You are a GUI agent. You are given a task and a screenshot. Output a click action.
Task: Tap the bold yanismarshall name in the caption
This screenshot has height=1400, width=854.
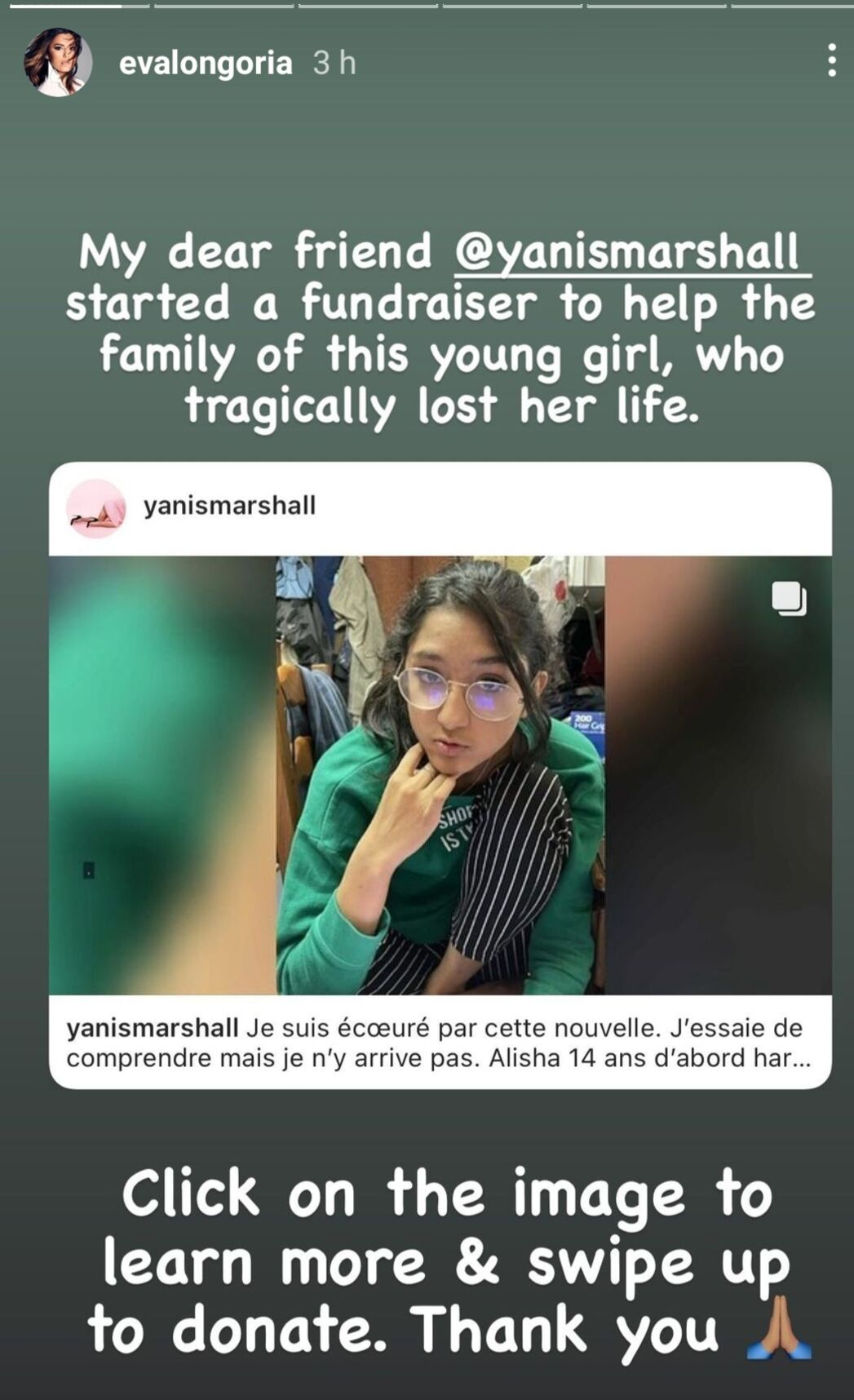pyautogui.click(x=153, y=1028)
